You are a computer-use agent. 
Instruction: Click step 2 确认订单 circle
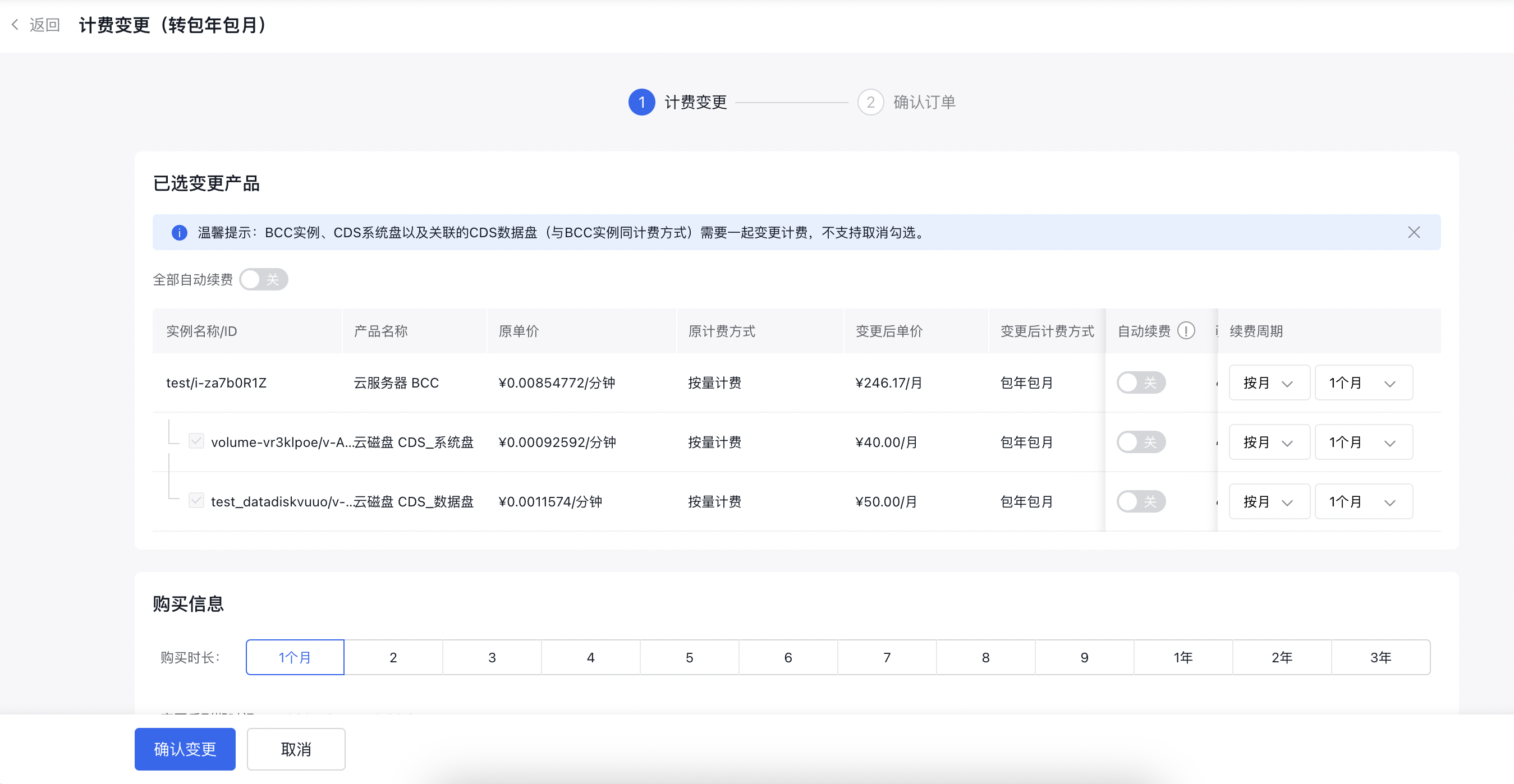pos(870,102)
